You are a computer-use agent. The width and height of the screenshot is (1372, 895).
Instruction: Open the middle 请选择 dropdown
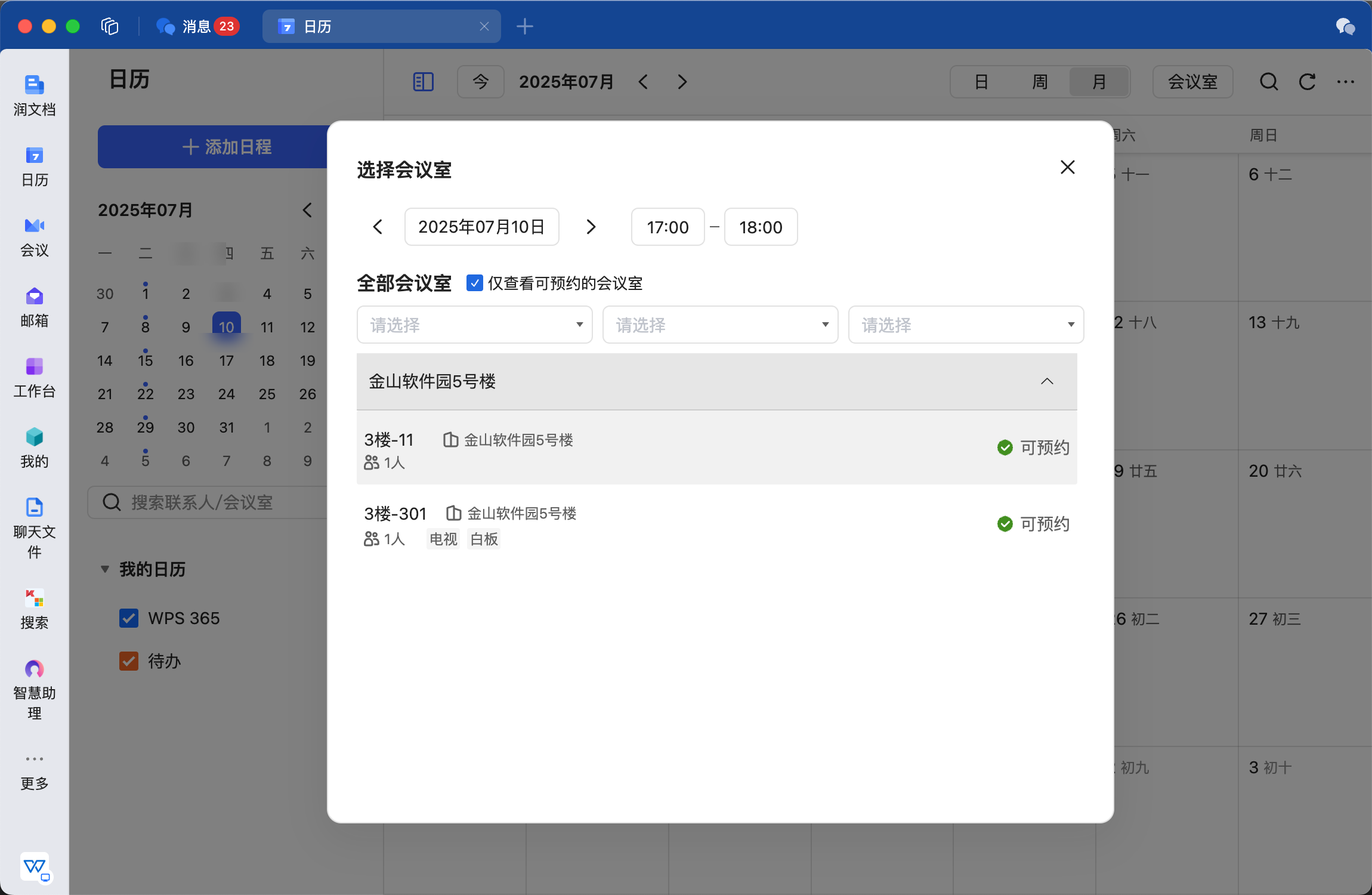721,325
